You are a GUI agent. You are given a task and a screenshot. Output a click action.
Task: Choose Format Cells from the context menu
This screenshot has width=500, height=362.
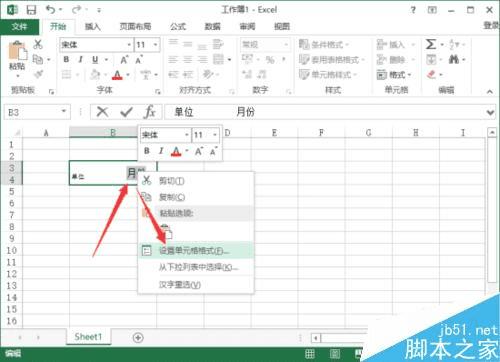click(x=196, y=250)
